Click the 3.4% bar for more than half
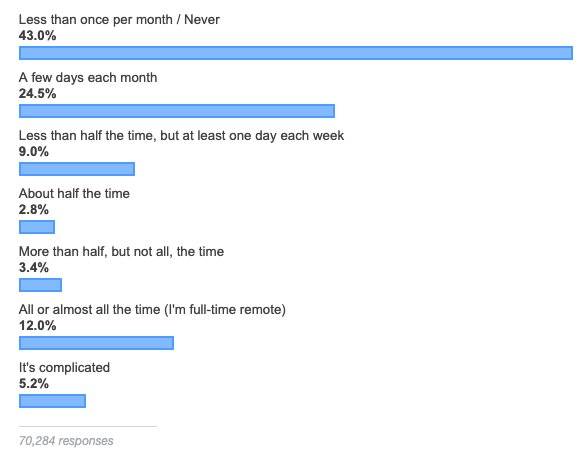The image size is (584, 455). tap(40, 285)
